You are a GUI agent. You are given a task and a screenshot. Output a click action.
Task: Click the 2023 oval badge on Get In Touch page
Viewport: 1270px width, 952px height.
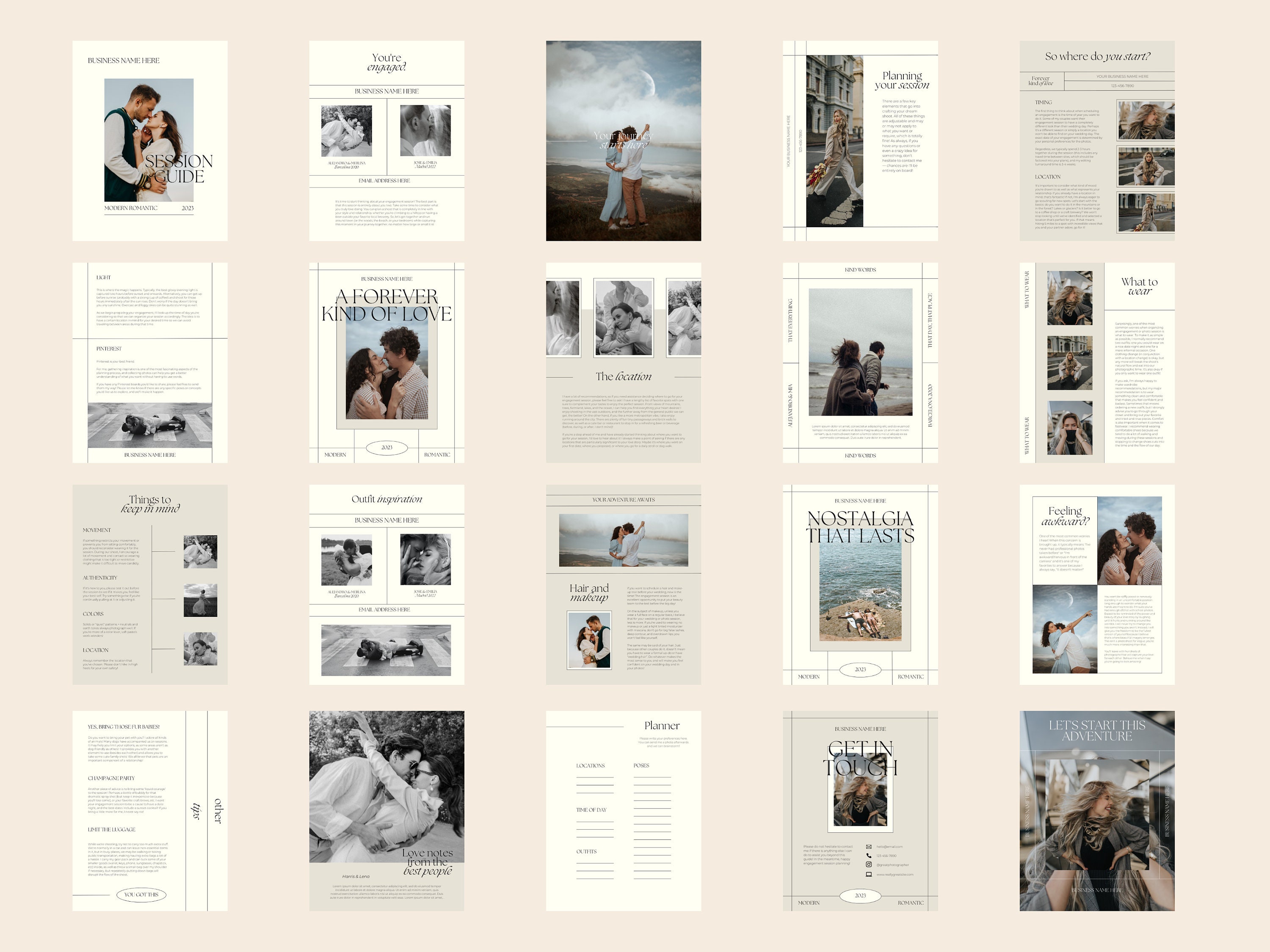[x=860, y=896]
